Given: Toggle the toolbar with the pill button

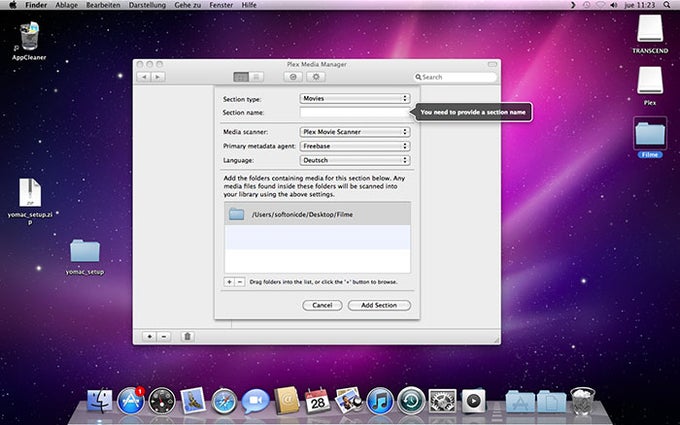Looking at the screenshot, I should [492, 64].
